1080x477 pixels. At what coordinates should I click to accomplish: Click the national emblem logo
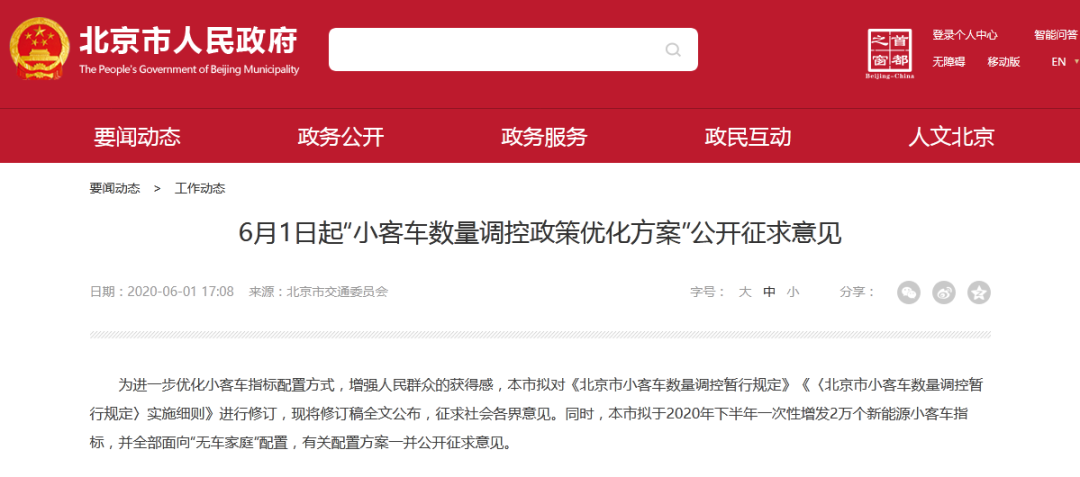39,48
